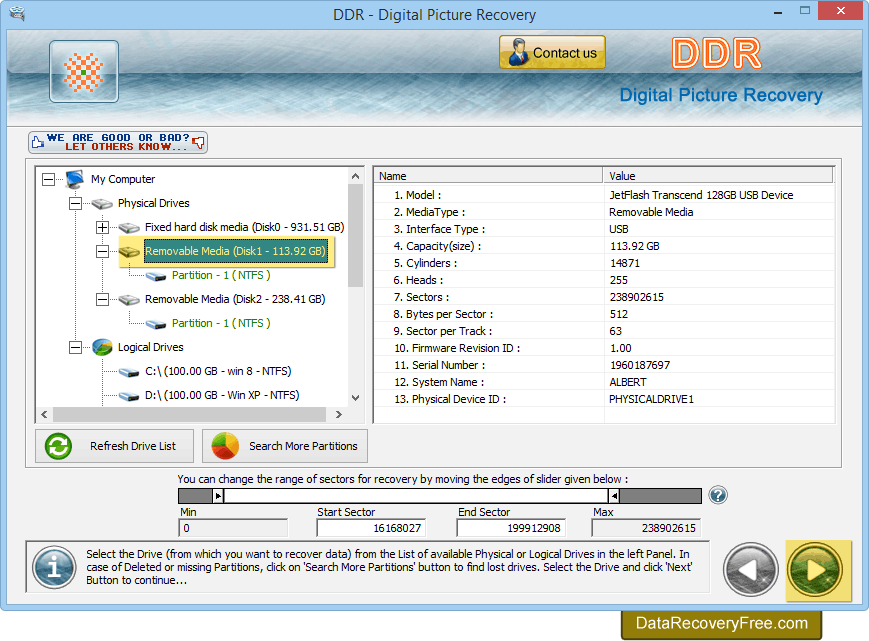Viewport: 869px width, 641px height.
Task: Click the Min sector value field
Action: 233,528
